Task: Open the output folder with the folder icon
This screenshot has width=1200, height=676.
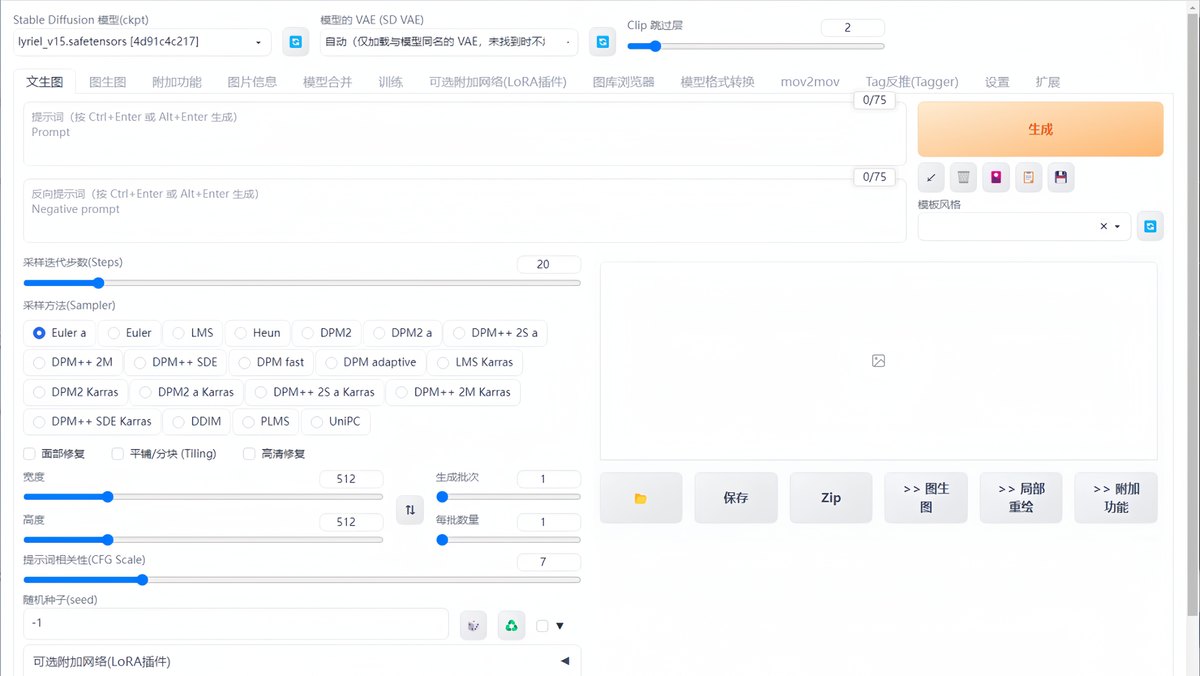Action: pyautogui.click(x=641, y=498)
